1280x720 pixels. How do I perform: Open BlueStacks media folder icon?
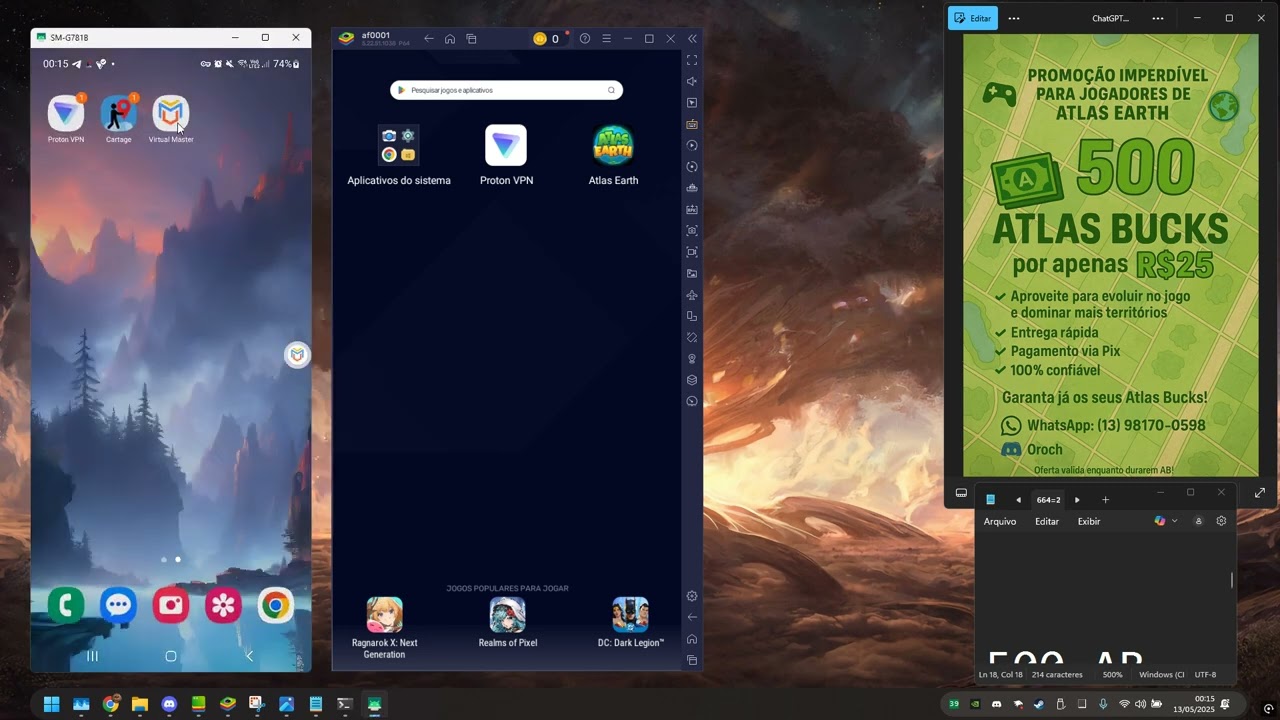coord(692,273)
